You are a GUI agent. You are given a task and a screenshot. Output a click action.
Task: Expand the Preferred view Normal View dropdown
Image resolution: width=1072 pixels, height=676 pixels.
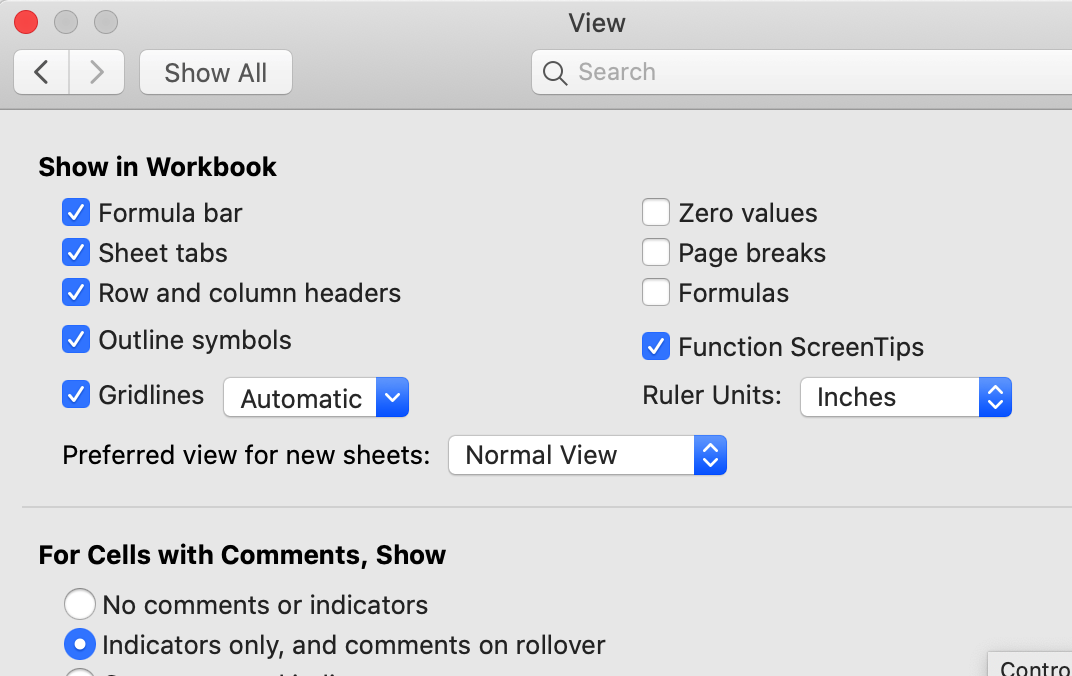click(587, 455)
